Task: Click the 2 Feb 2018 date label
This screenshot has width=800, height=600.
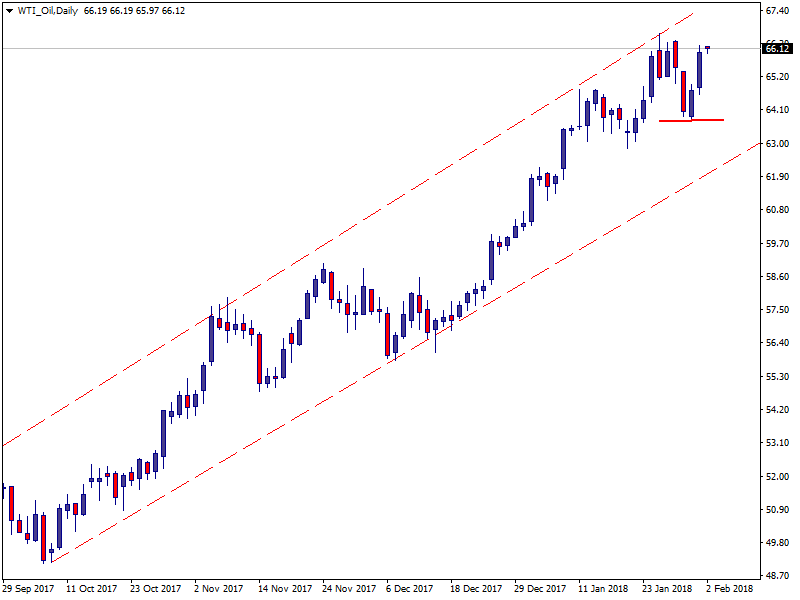Action: tap(729, 589)
